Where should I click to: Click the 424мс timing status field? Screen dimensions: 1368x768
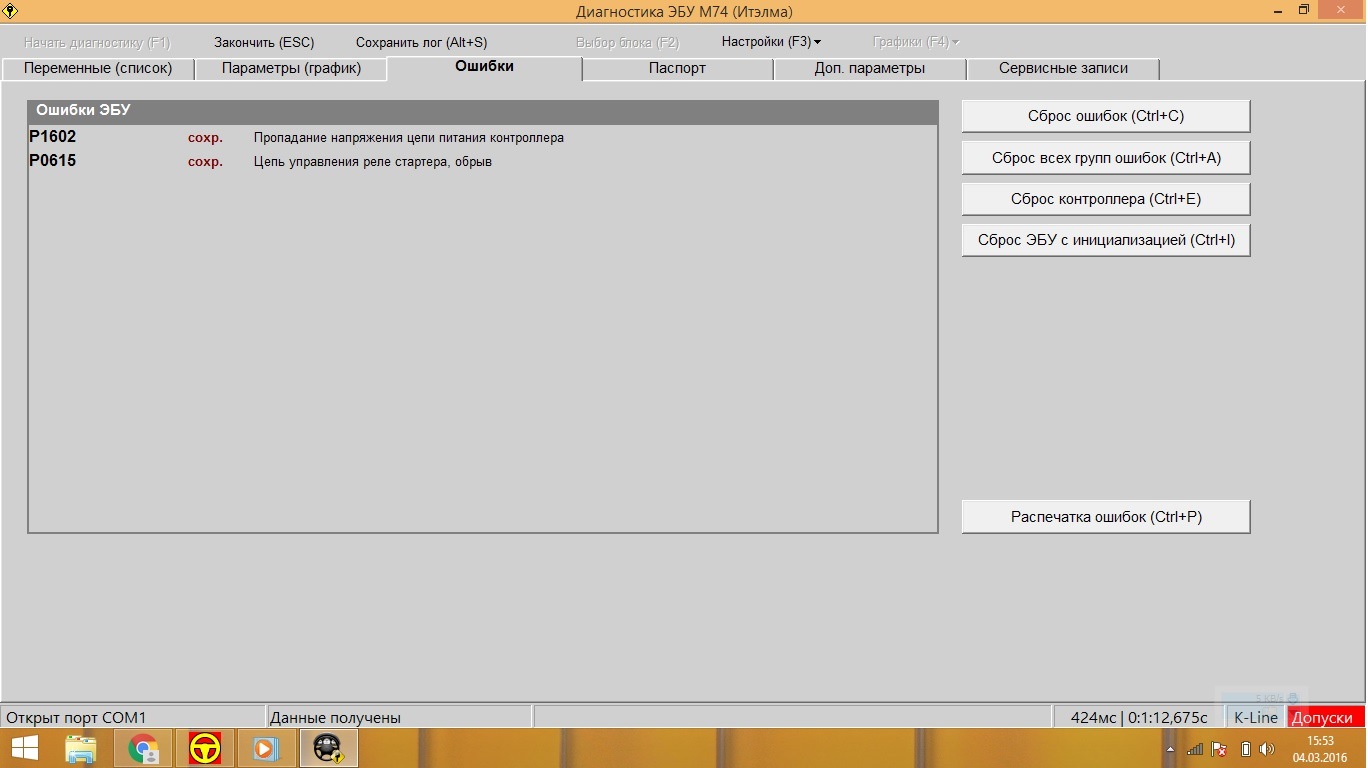[1139, 718]
